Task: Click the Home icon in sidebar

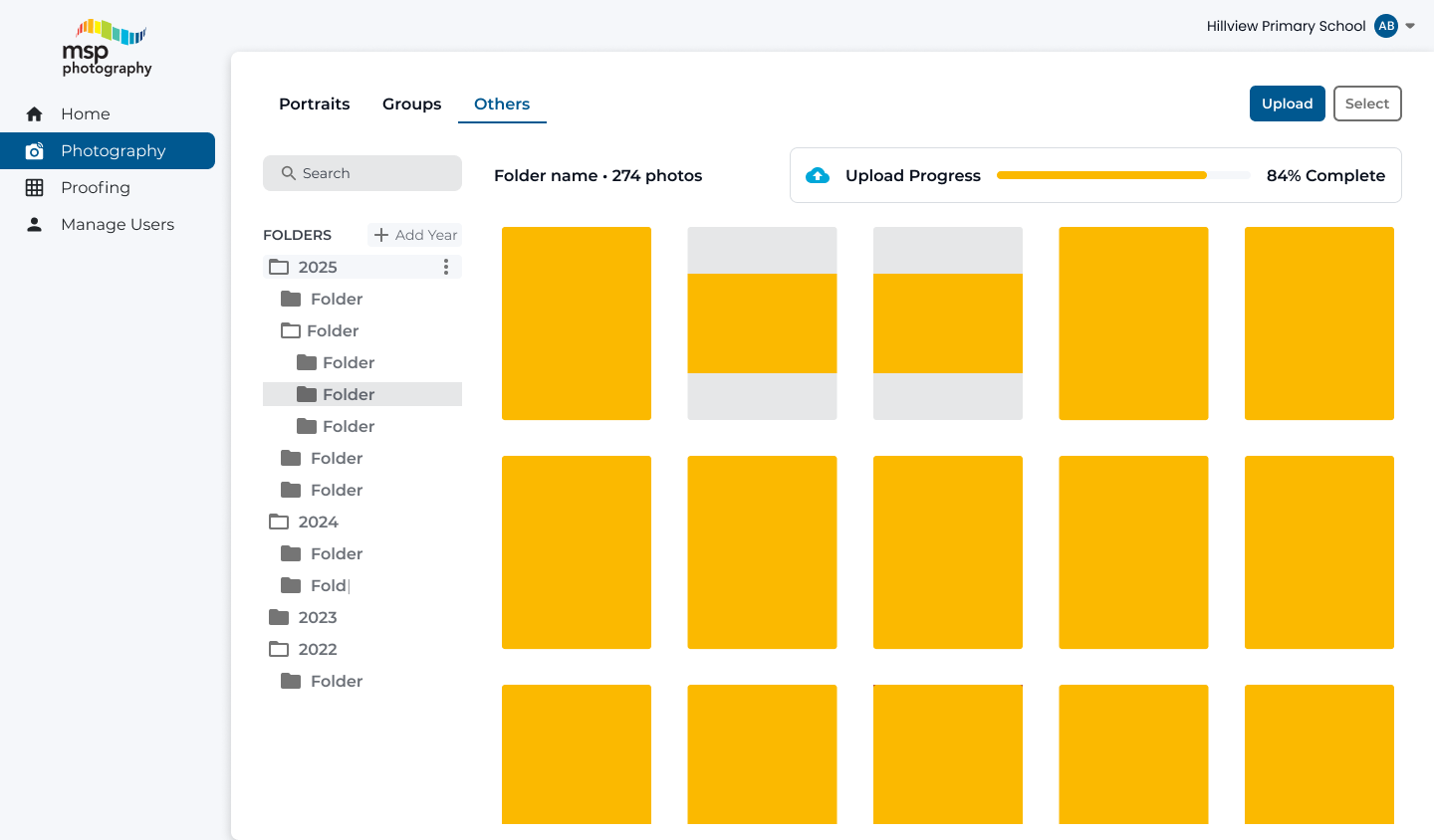Action: pyautogui.click(x=35, y=114)
